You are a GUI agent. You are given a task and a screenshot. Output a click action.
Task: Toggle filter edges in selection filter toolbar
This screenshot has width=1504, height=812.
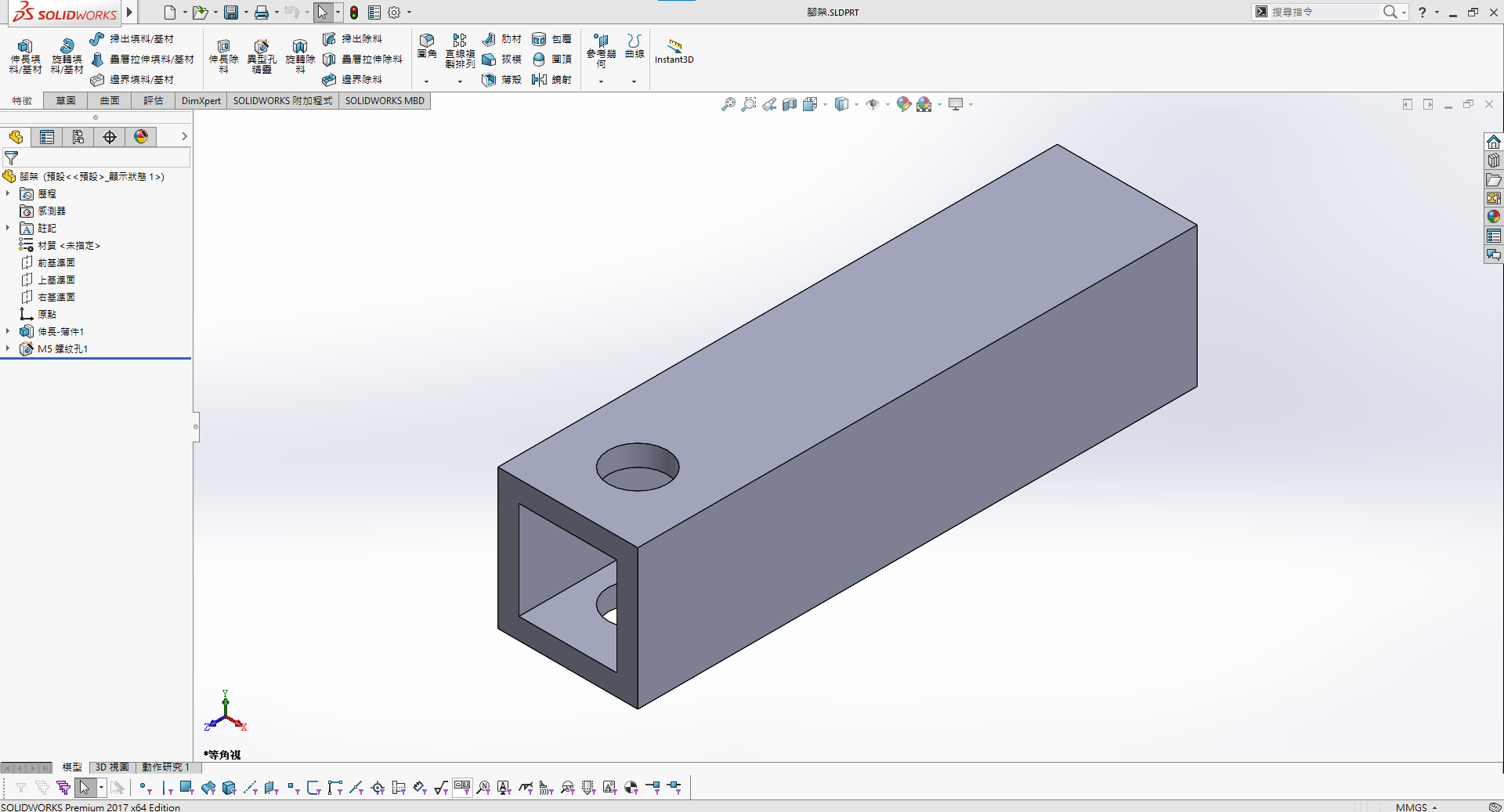(167, 788)
